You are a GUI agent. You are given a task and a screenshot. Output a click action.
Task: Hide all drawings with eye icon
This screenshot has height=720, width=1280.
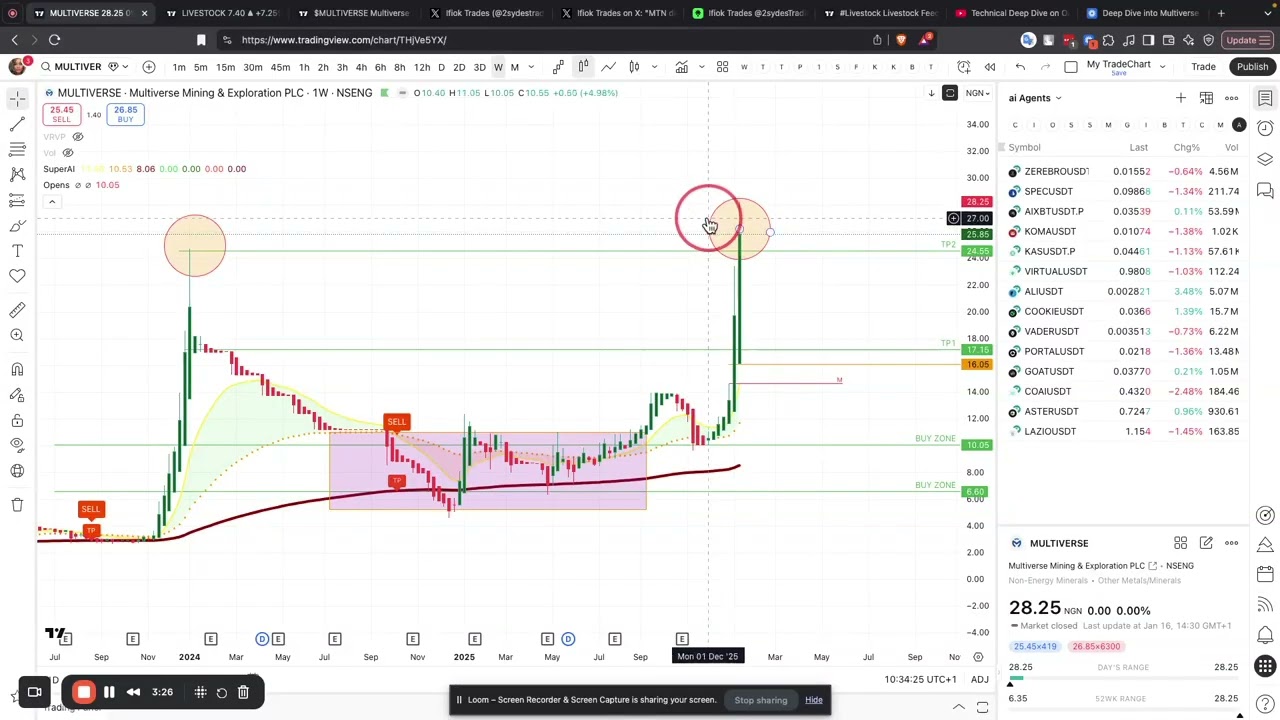17,445
